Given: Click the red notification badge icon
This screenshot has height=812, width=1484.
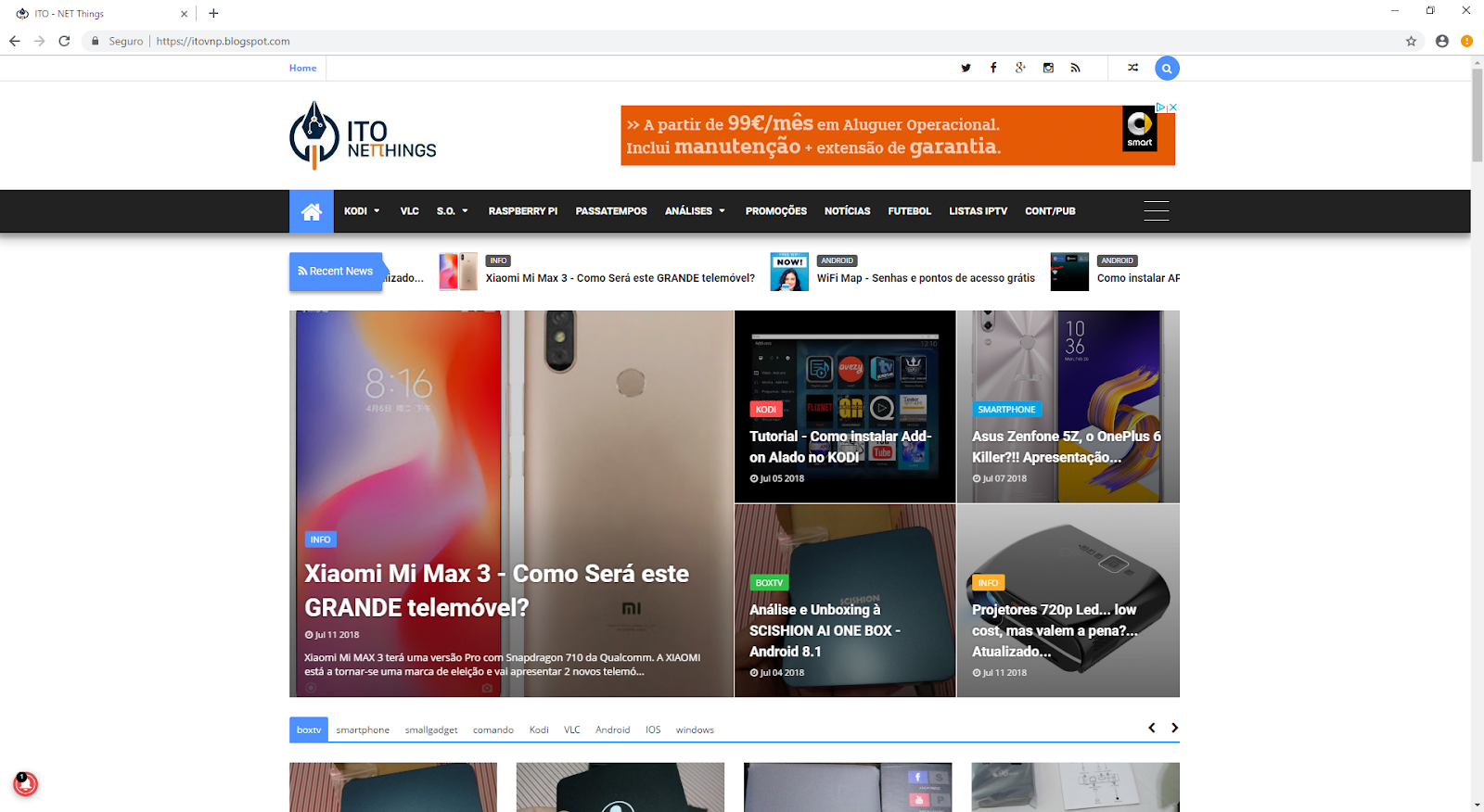Looking at the screenshot, I should click(26, 784).
